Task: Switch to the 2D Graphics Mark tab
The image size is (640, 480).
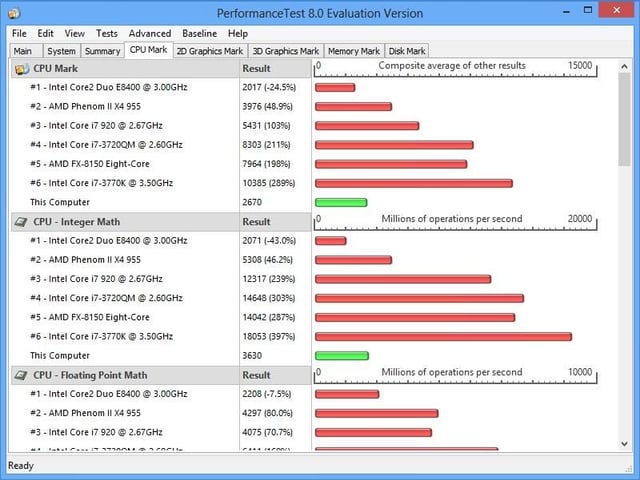Action: click(210, 51)
